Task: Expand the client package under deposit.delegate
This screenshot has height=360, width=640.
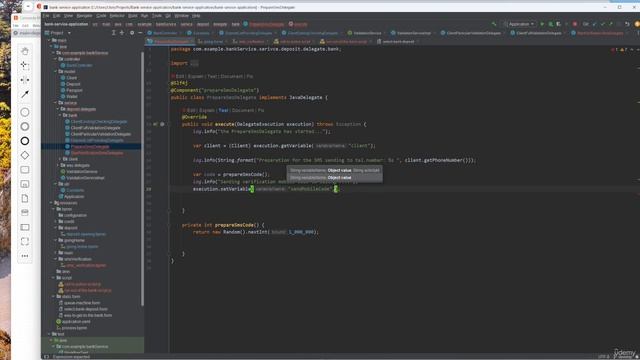Action: [x=60, y=159]
